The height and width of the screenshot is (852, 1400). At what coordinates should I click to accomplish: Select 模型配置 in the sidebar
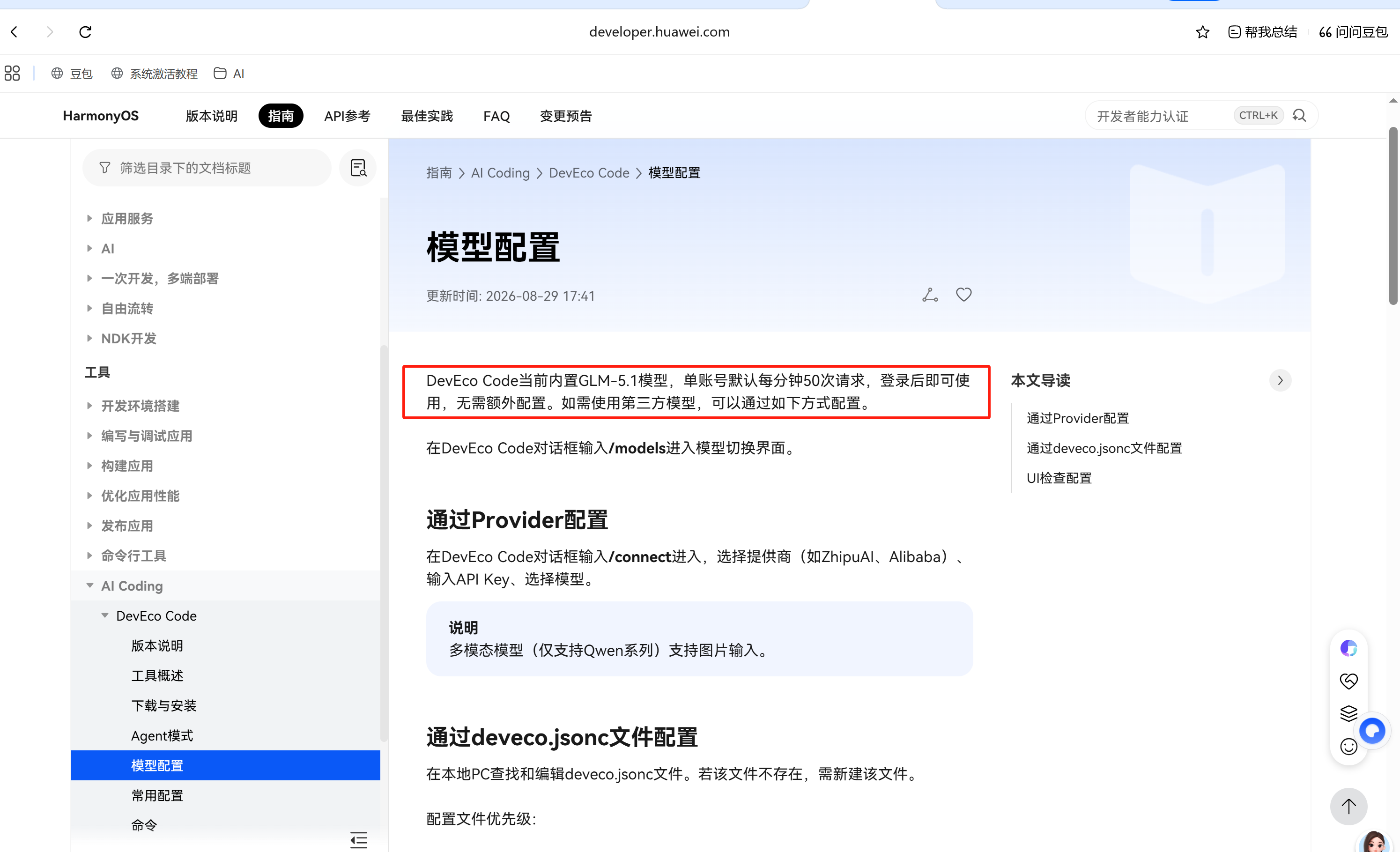click(x=226, y=766)
